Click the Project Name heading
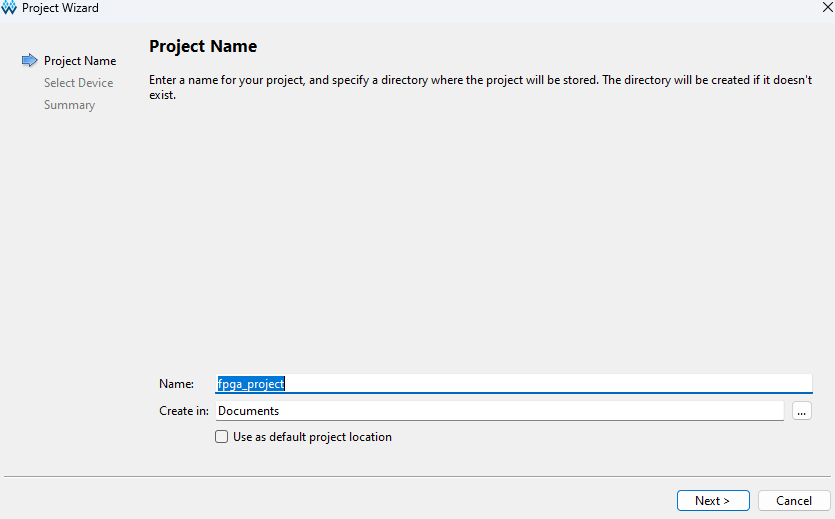 (203, 46)
